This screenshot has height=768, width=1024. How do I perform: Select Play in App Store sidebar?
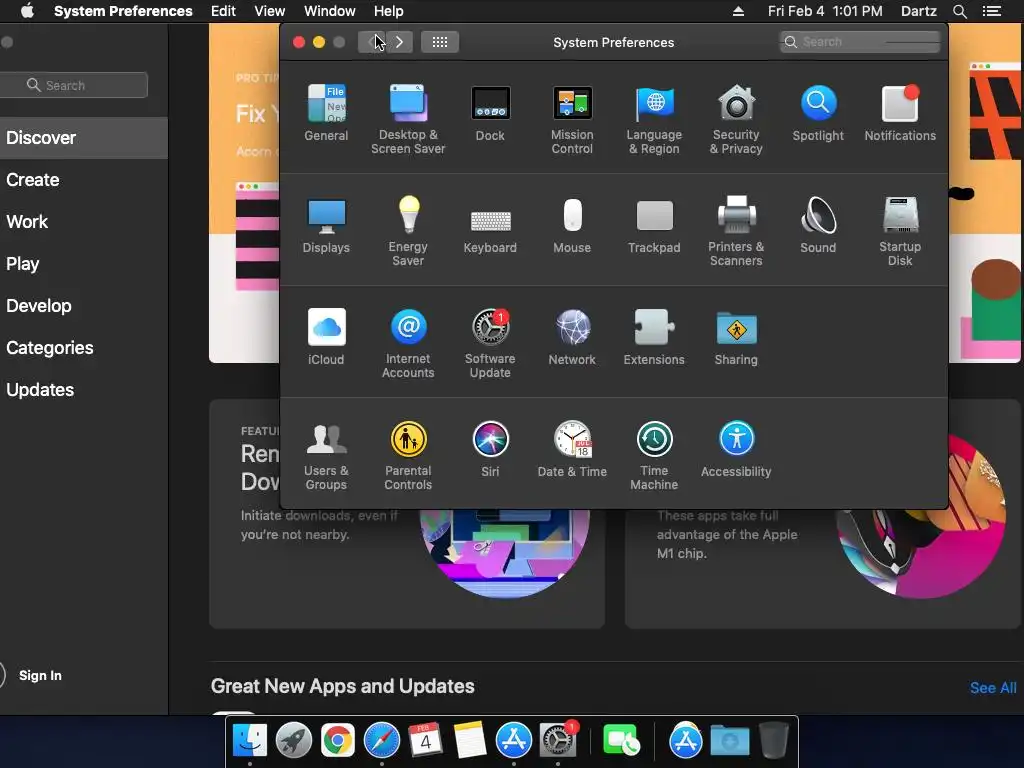coord(84,264)
